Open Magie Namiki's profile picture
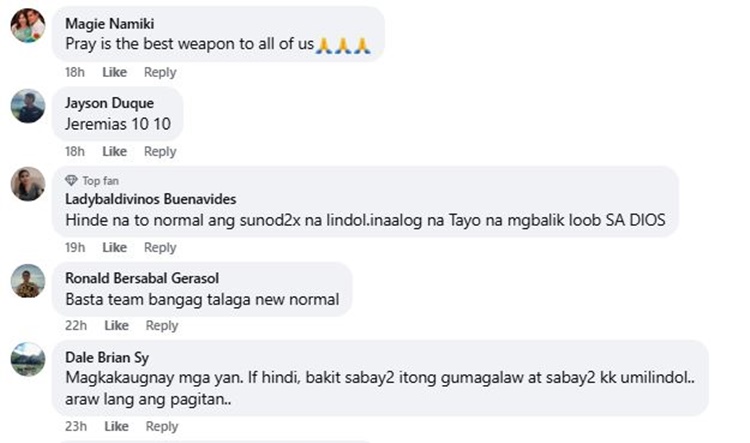The height and width of the screenshot is (443, 750). [x=28, y=25]
